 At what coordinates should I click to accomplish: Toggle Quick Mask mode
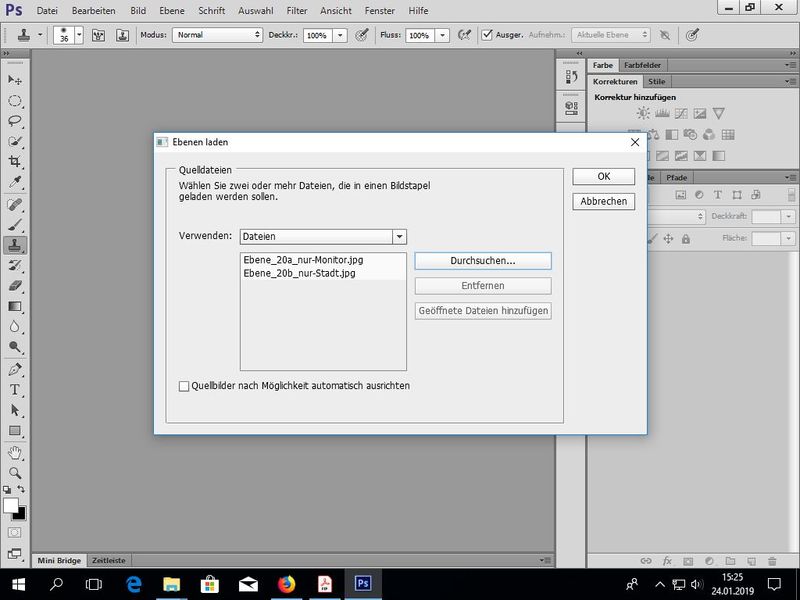[x=15, y=533]
